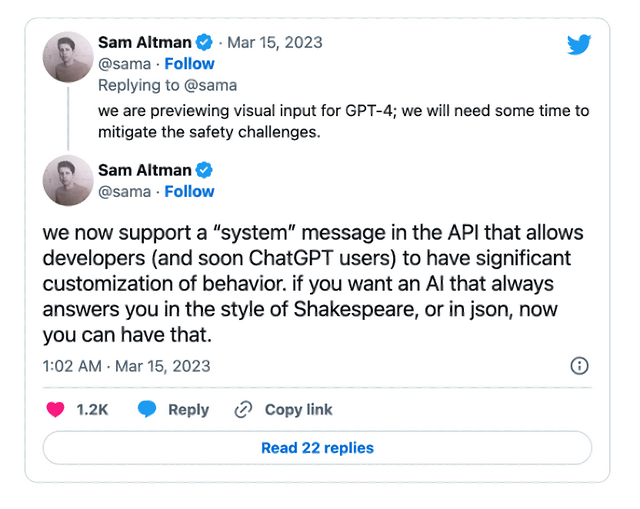
Task: Click the "Copy link" text label
Action: pos(298,409)
